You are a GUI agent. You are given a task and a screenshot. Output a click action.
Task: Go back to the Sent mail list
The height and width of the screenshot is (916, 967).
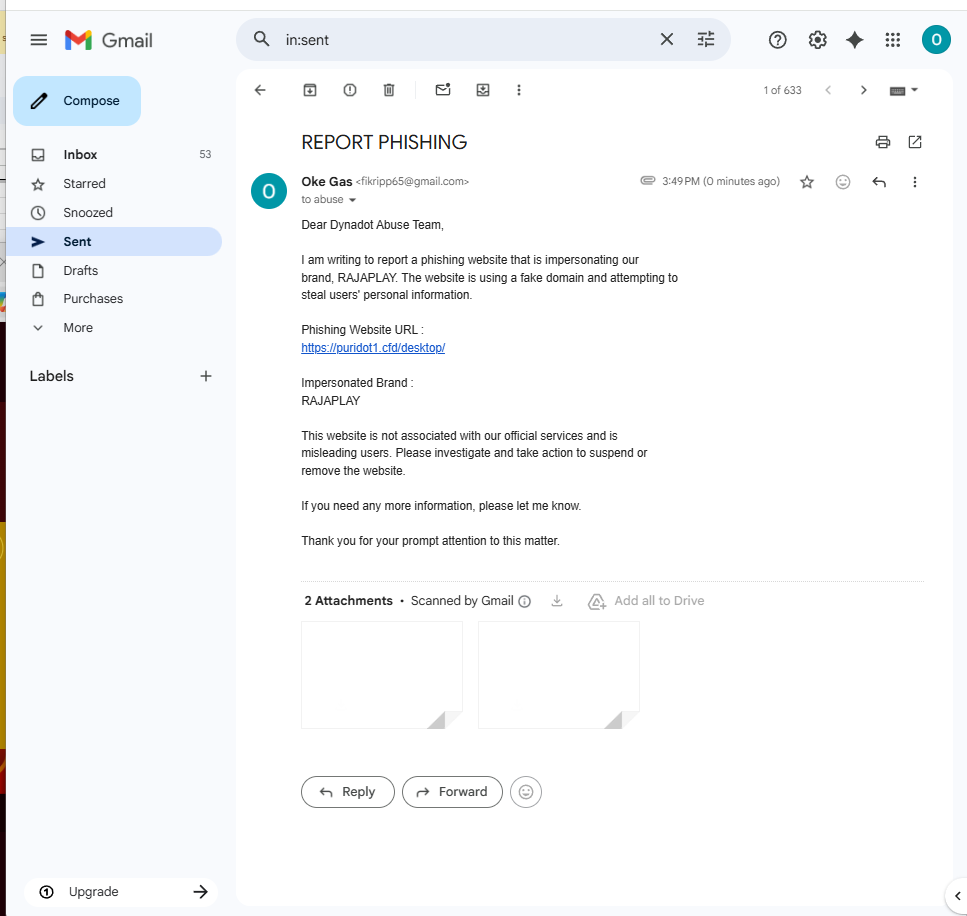coord(260,90)
